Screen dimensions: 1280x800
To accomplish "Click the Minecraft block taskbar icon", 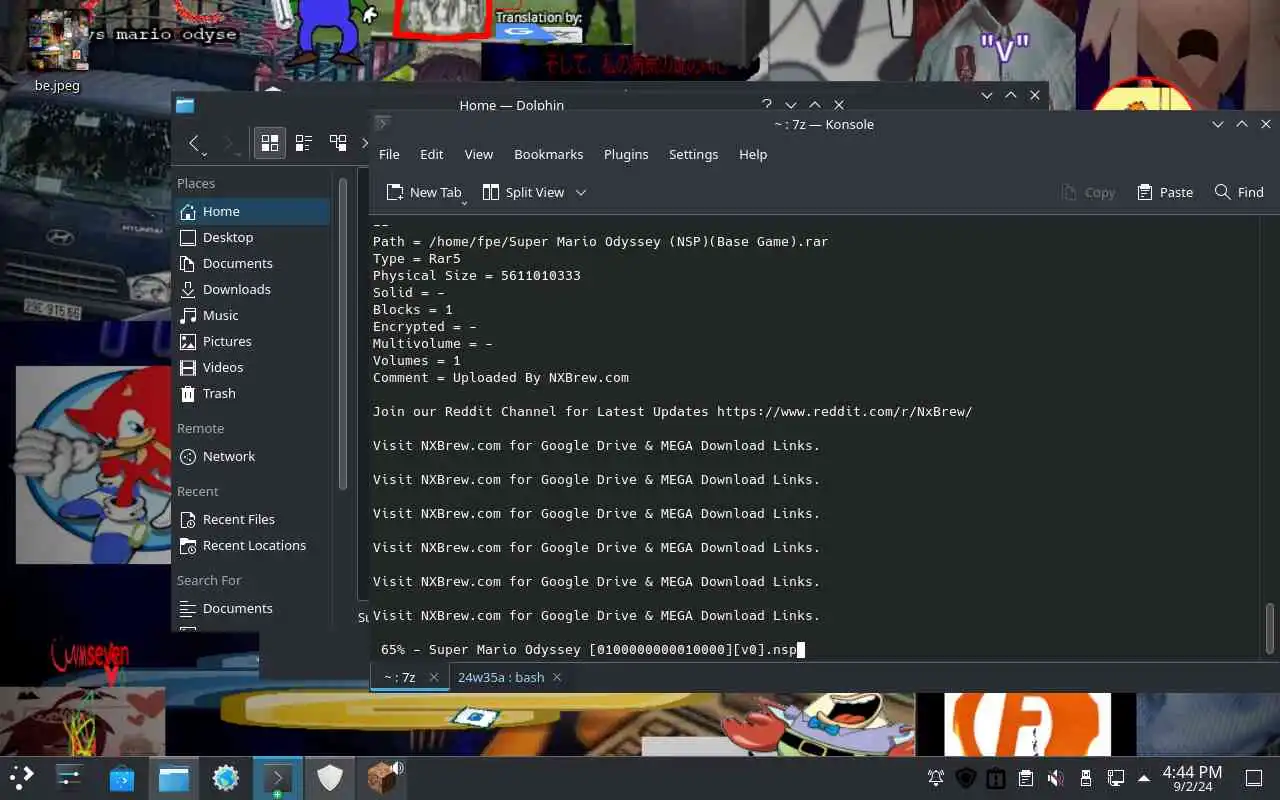I will click(x=382, y=777).
